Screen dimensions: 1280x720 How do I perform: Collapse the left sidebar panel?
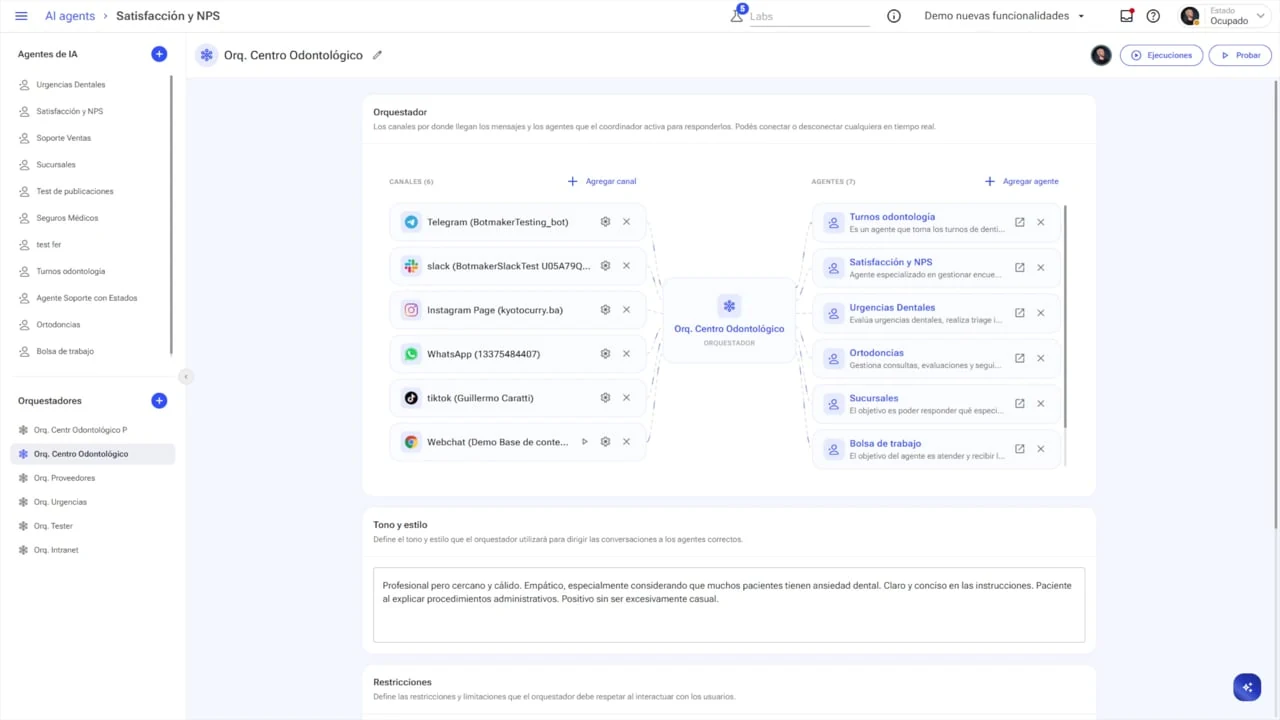coord(186,377)
